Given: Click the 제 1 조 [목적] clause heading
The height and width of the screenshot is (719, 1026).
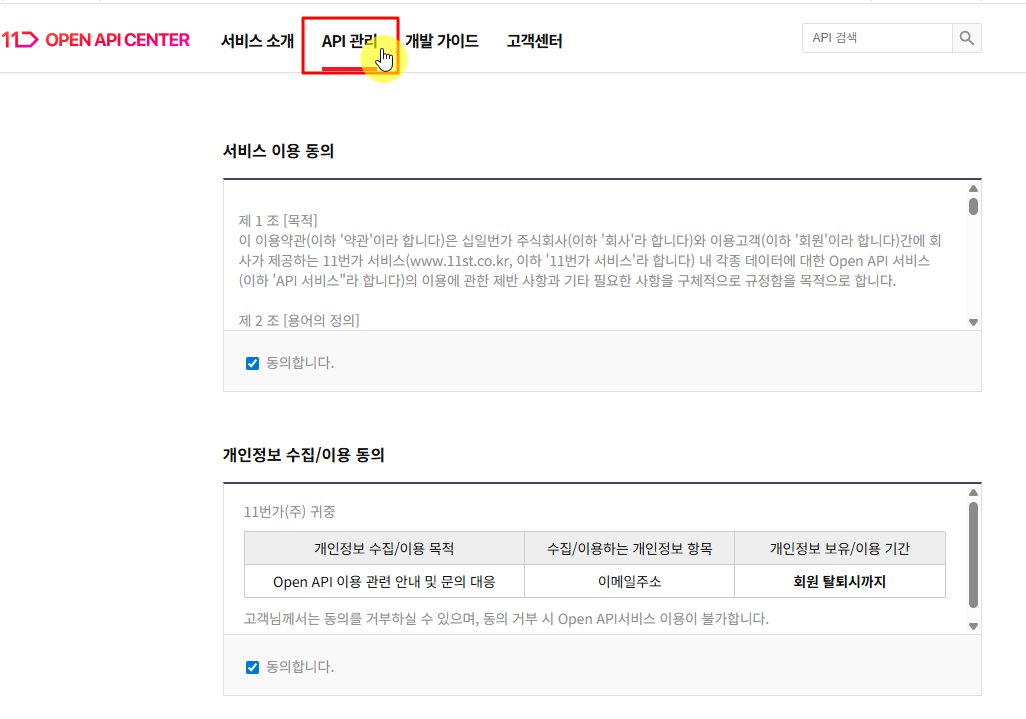Looking at the screenshot, I should 278,220.
